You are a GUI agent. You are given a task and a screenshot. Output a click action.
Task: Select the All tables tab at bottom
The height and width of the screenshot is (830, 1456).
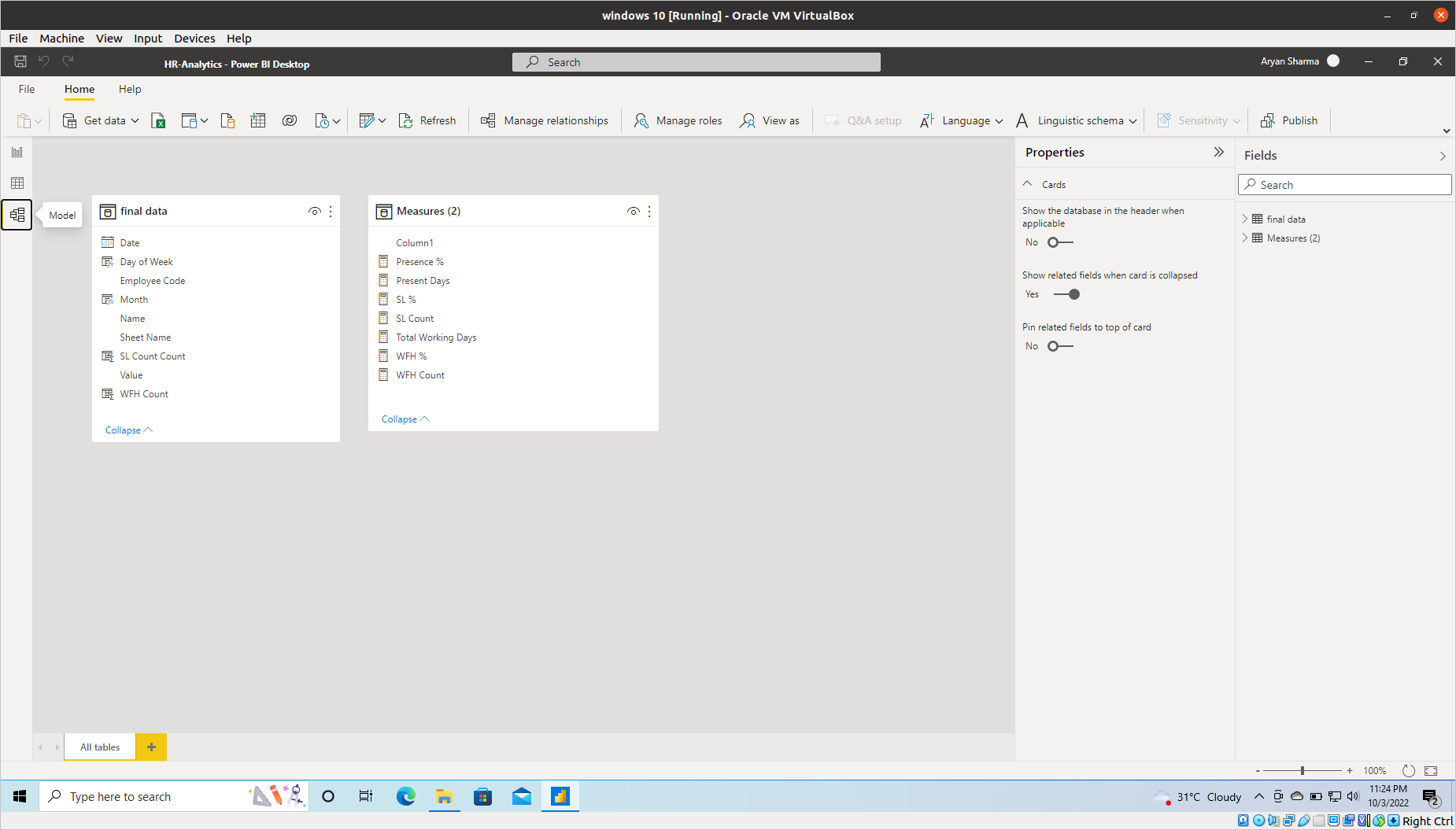click(x=99, y=747)
